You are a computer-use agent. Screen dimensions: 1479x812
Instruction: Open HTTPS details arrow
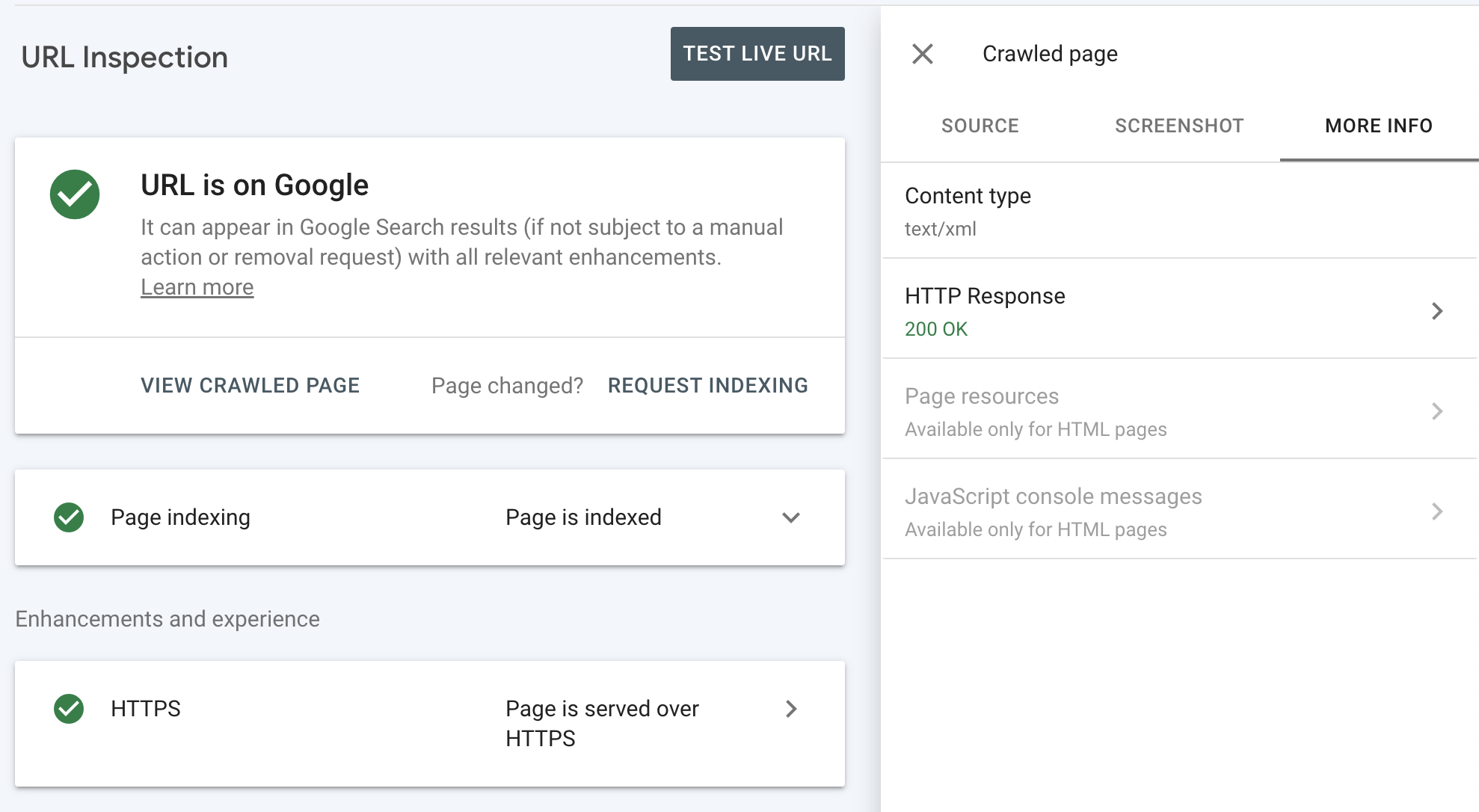coord(791,709)
